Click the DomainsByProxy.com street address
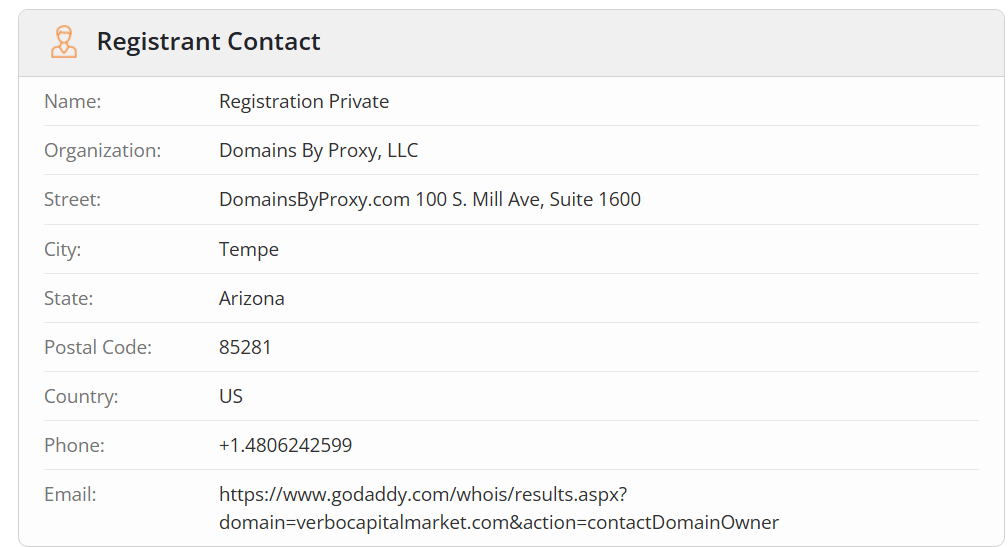The height and width of the screenshot is (547, 1008). [430, 199]
